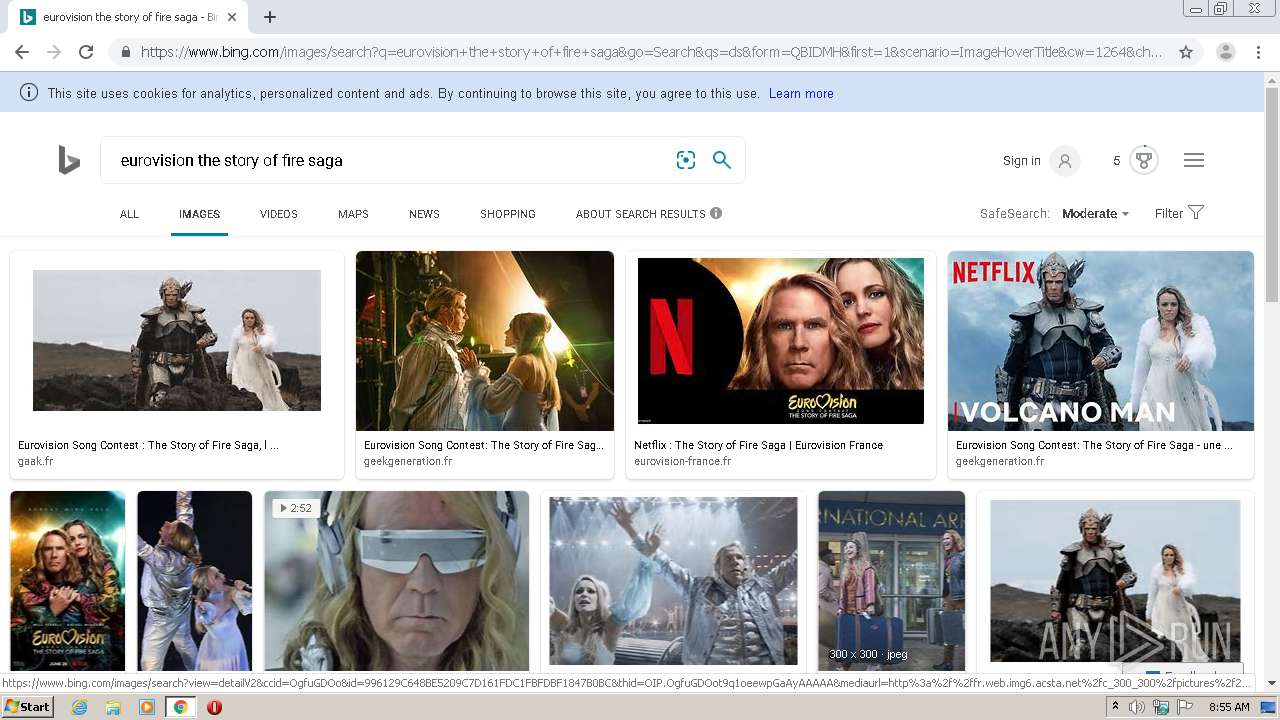Image resolution: width=1280 pixels, height=720 pixels.
Task: Open Chrome profile icon
Action: [1226, 52]
